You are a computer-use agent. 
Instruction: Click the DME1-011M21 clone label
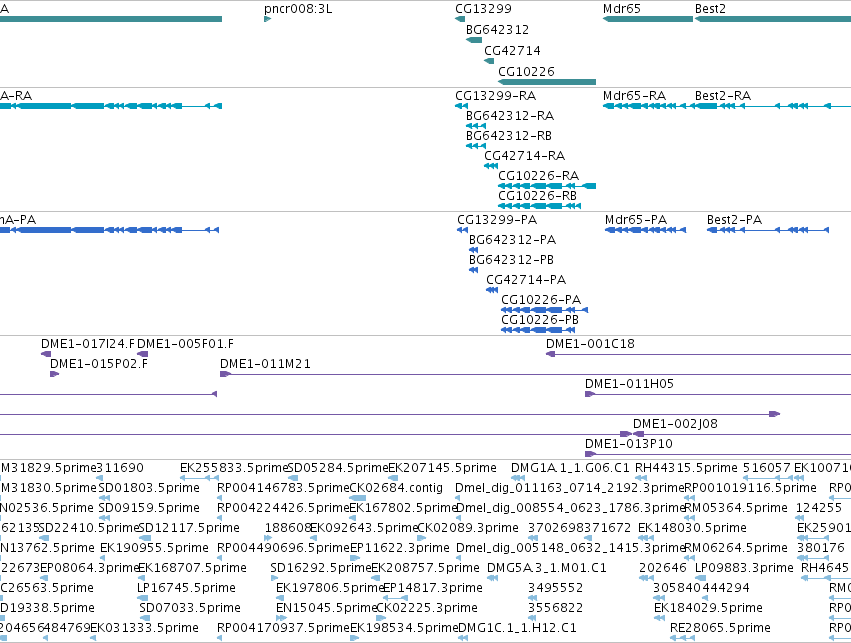(265, 365)
